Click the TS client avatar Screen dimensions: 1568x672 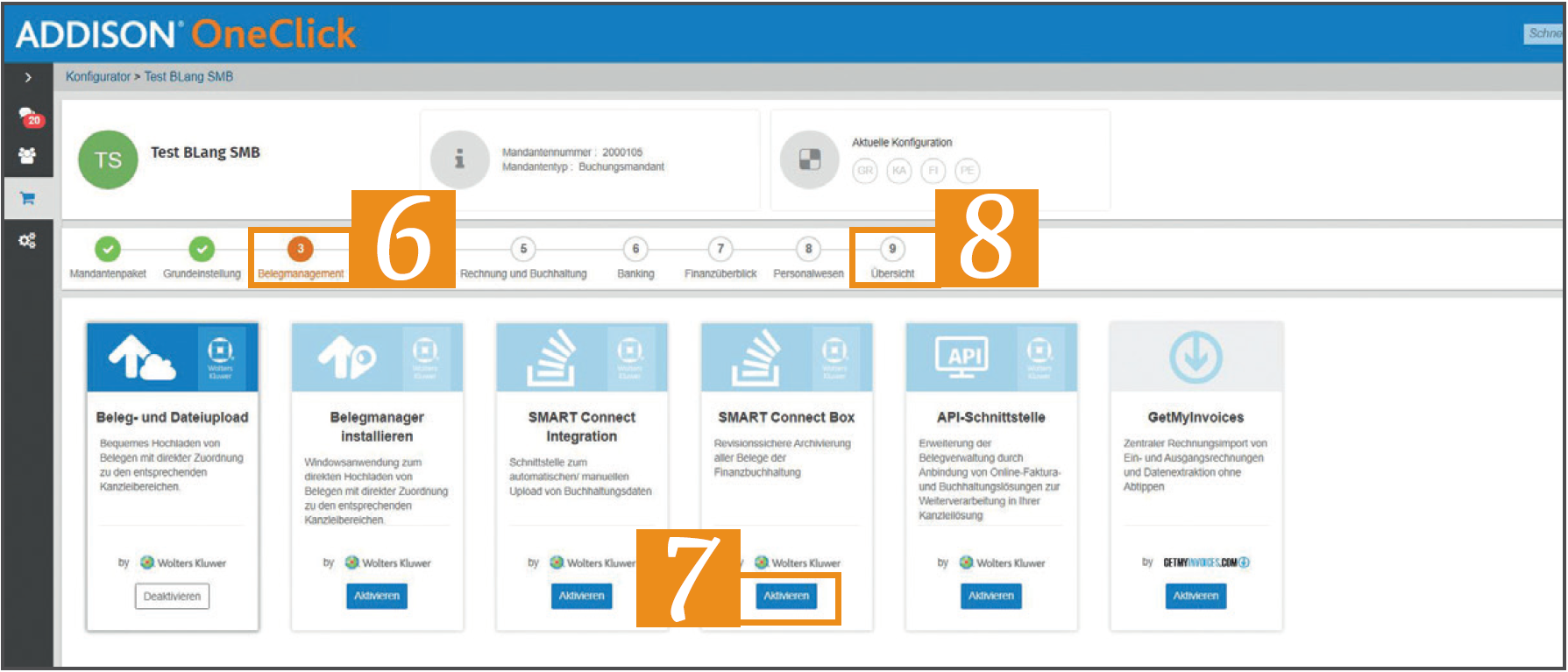pos(108,160)
